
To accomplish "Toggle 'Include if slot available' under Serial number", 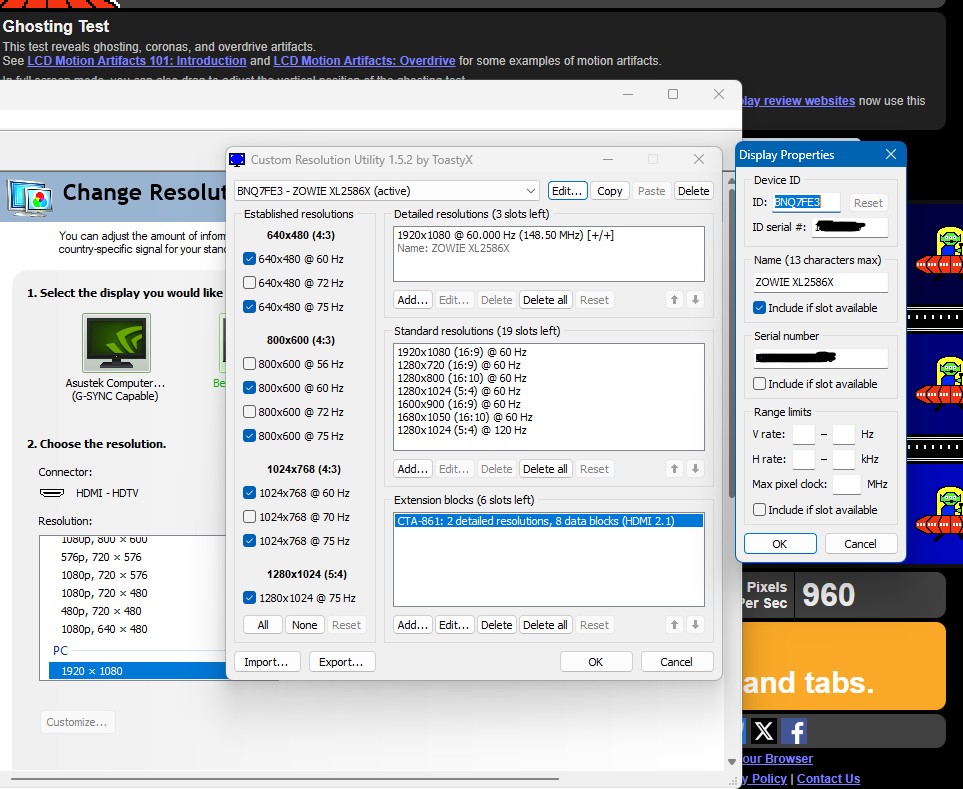I will [760, 384].
